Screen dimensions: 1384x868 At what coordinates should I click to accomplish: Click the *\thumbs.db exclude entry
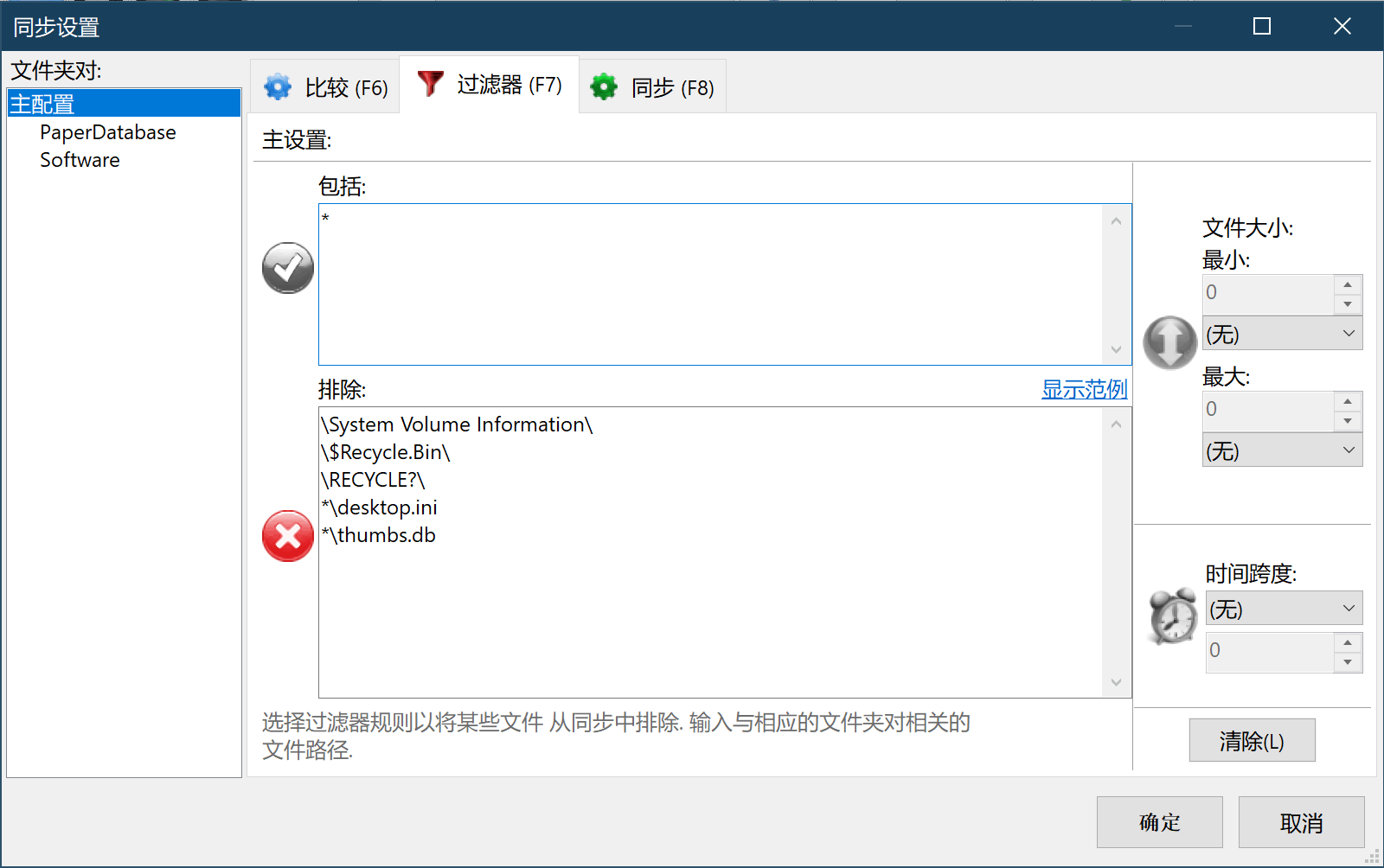[x=378, y=535]
